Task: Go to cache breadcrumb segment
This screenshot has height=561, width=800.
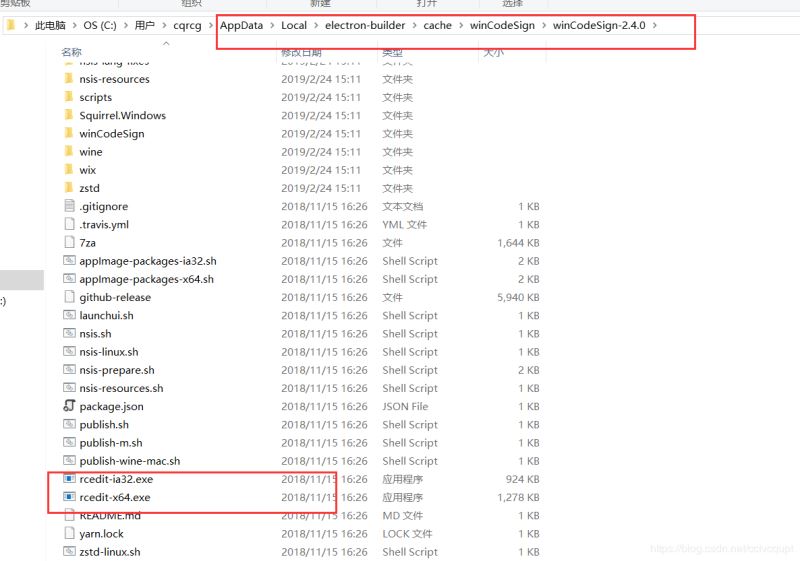Action: [x=437, y=26]
